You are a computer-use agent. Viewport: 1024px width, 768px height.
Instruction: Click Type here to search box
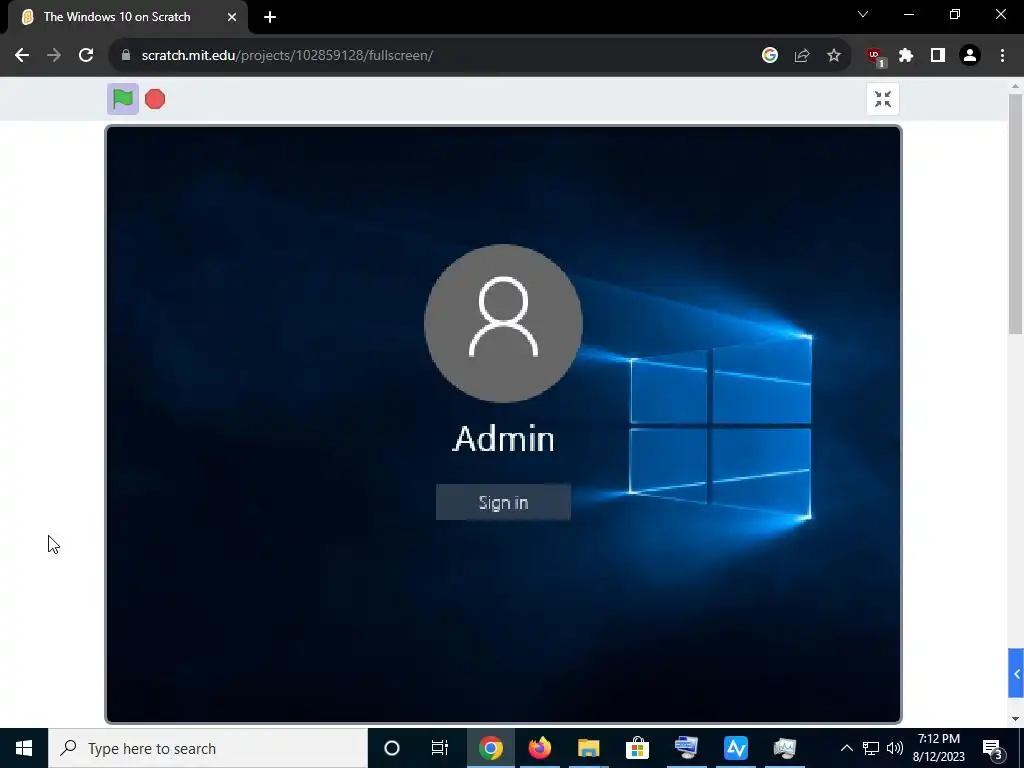coord(208,748)
